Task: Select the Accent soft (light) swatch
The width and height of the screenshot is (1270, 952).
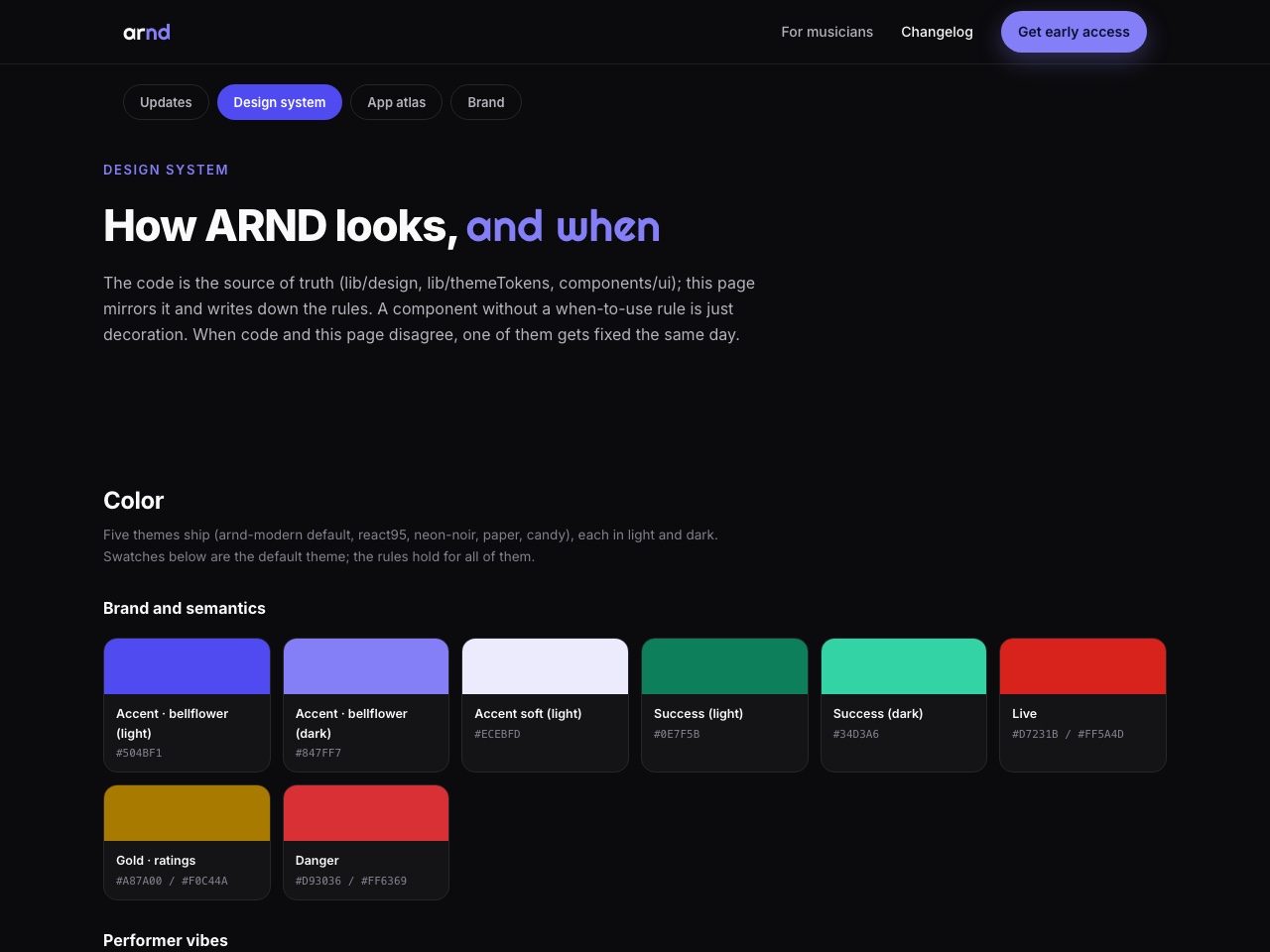Action: pos(545,666)
